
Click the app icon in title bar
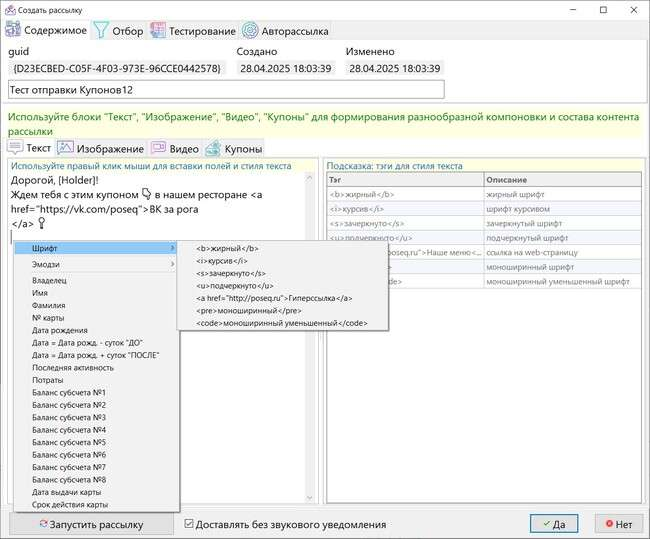[x=9, y=9]
